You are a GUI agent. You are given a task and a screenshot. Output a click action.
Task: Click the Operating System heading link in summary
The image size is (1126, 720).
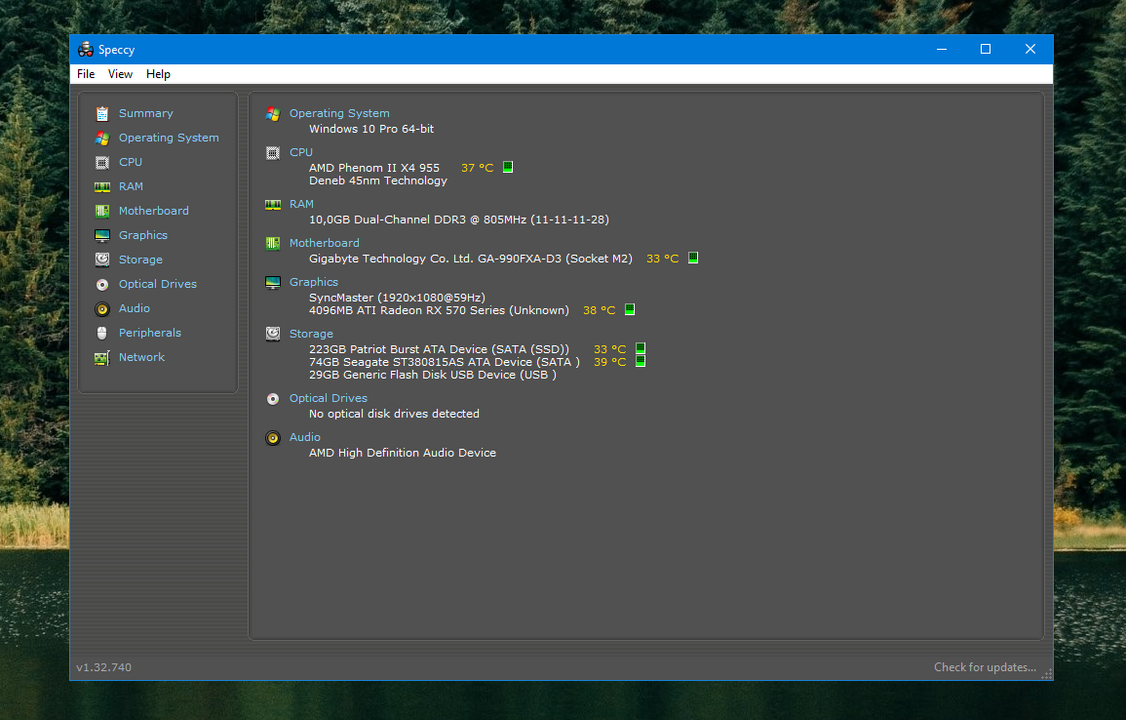point(340,113)
